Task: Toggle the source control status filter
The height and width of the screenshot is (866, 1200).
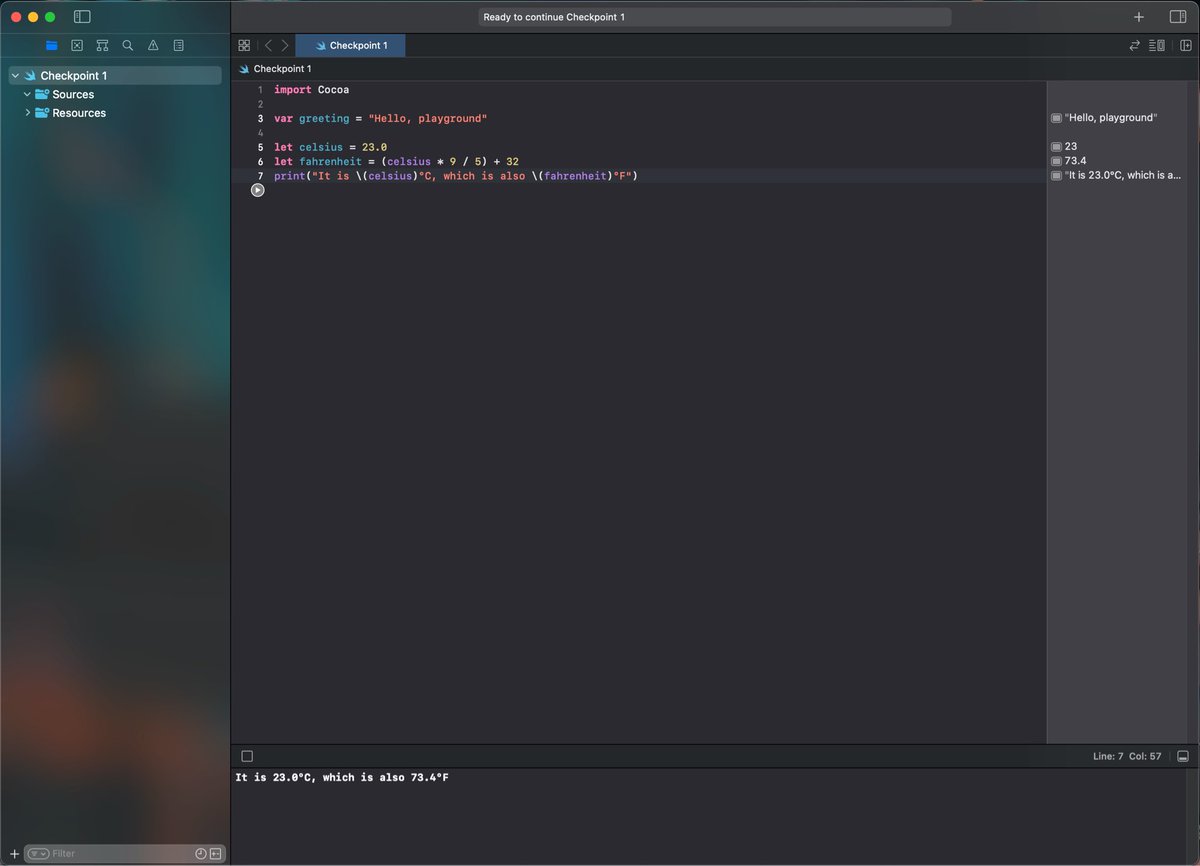Action: (215, 853)
